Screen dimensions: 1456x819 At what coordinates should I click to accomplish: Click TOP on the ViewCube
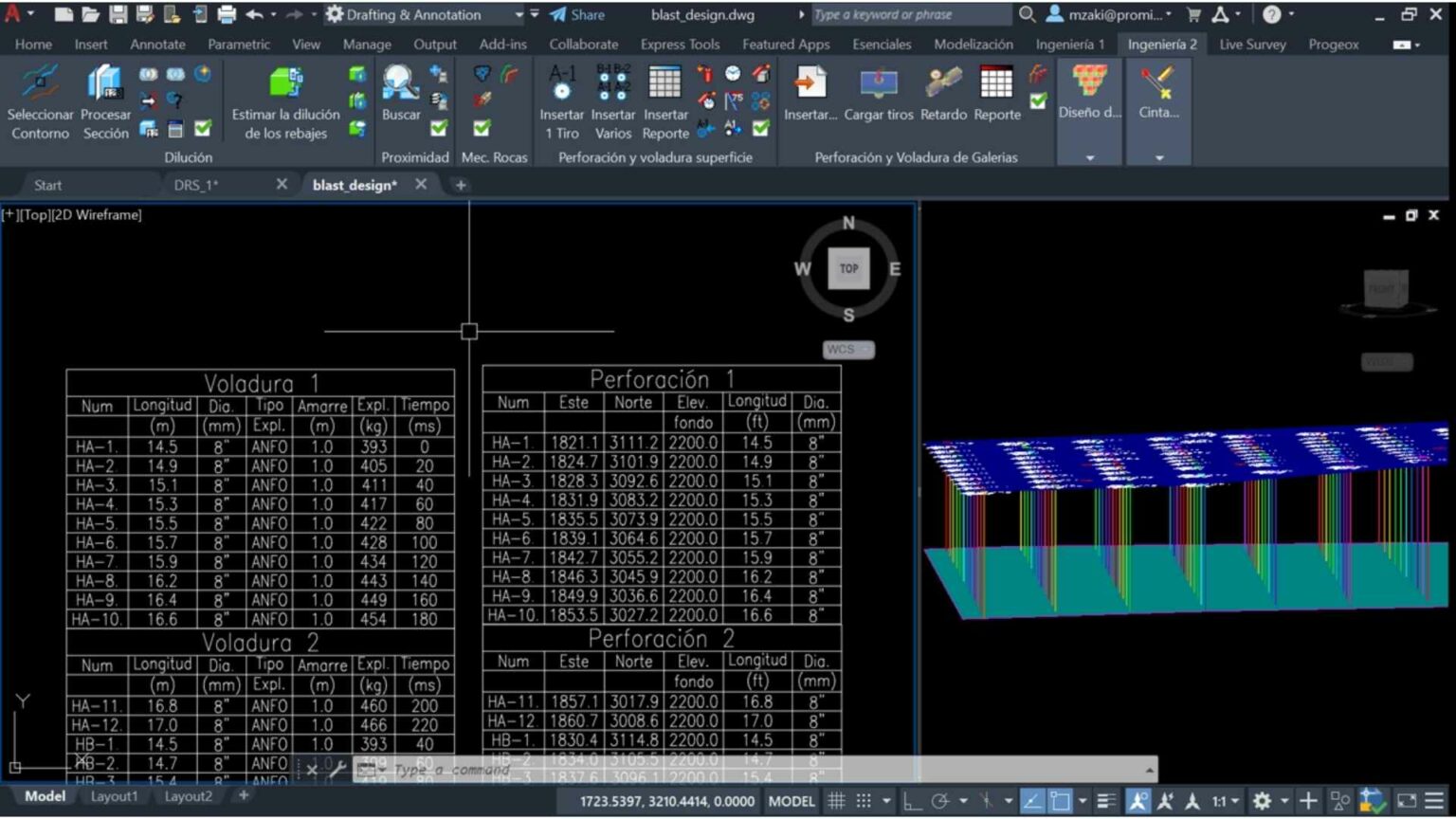(848, 268)
